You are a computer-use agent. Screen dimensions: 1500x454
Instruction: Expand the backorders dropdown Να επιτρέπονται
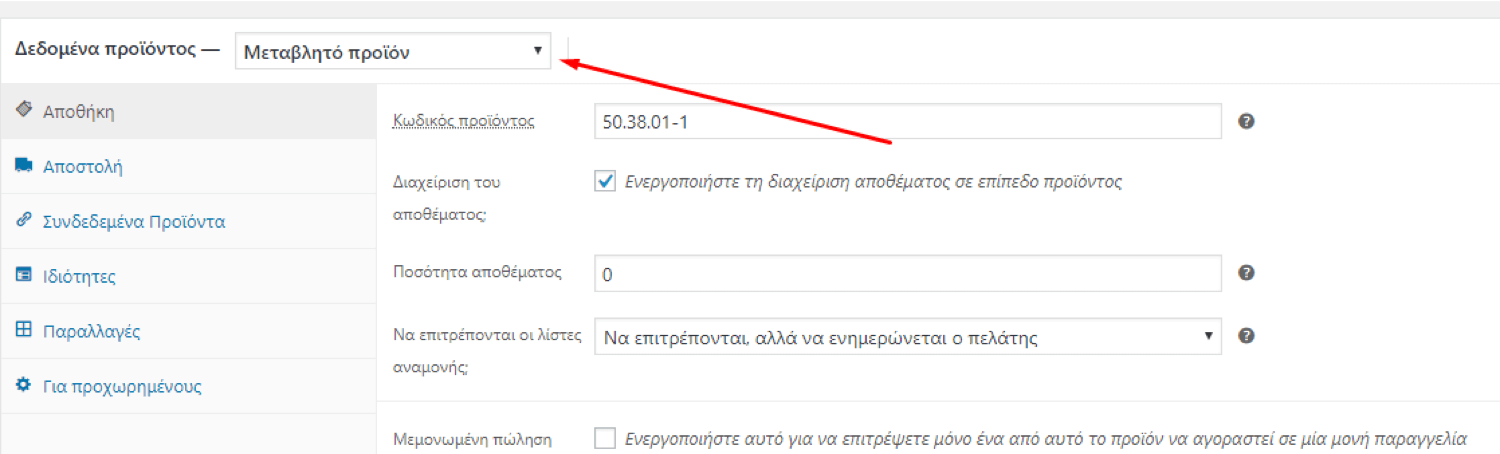click(907, 337)
